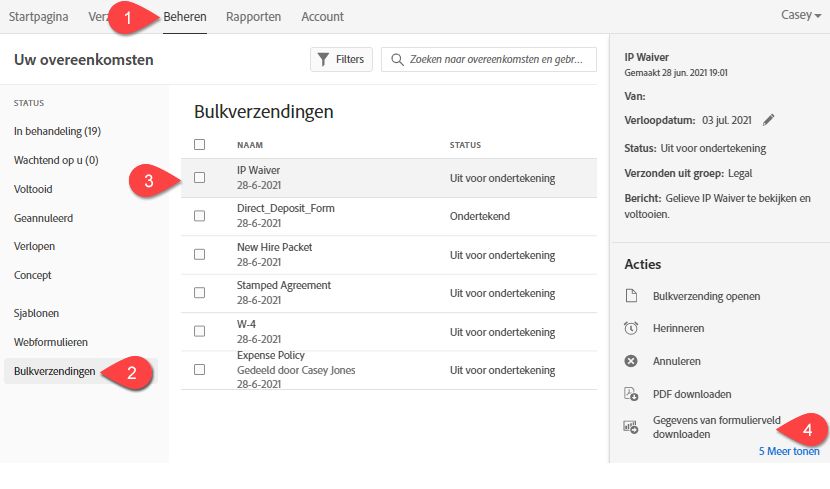Screen dimensions: 830x489
Task: Select the New Hire Packet name
Action: click(x=274, y=247)
